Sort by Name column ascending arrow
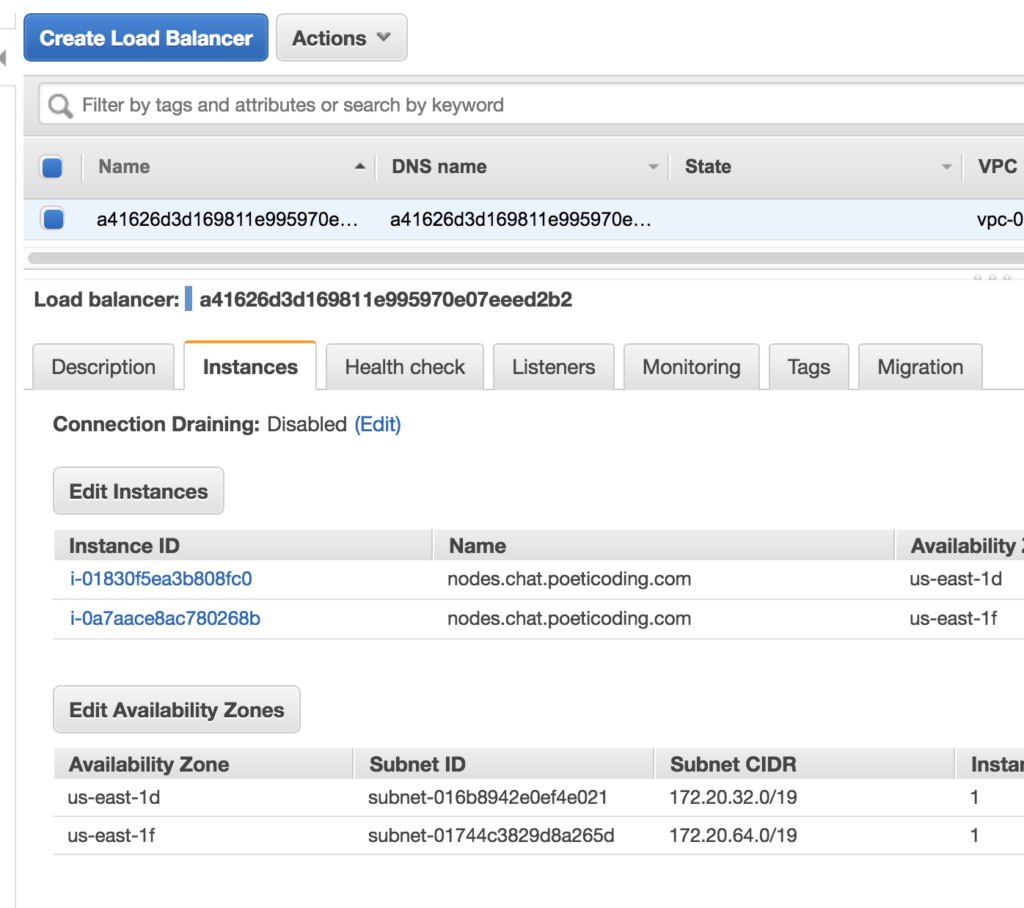This screenshot has width=1024, height=908. 360,167
